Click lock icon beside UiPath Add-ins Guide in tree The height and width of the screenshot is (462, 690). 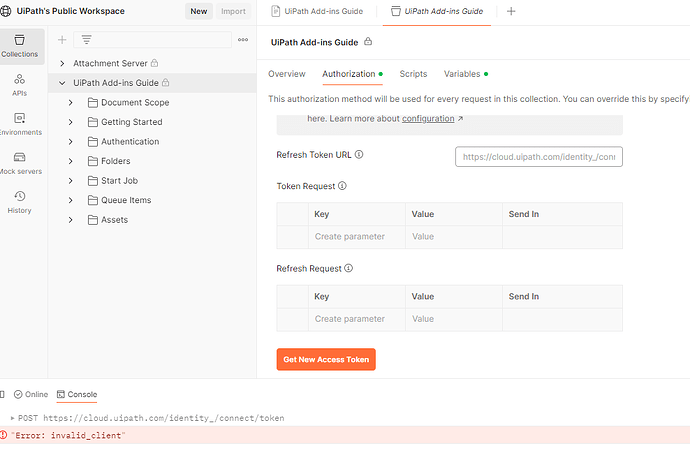point(165,82)
